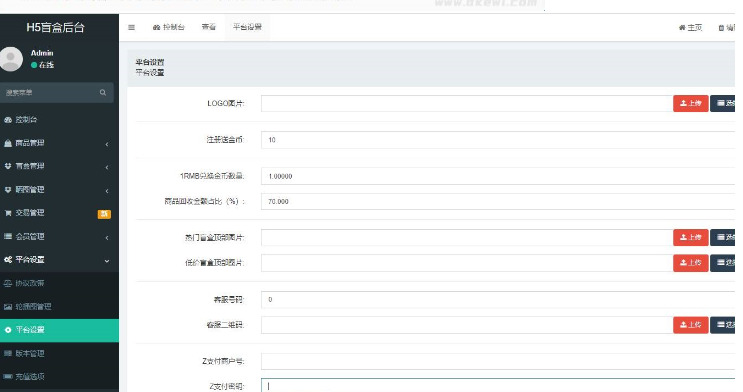This screenshot has height=392, width=743.
Task: Click the H5盲盒后台 title link
Action: click(55, 27)
